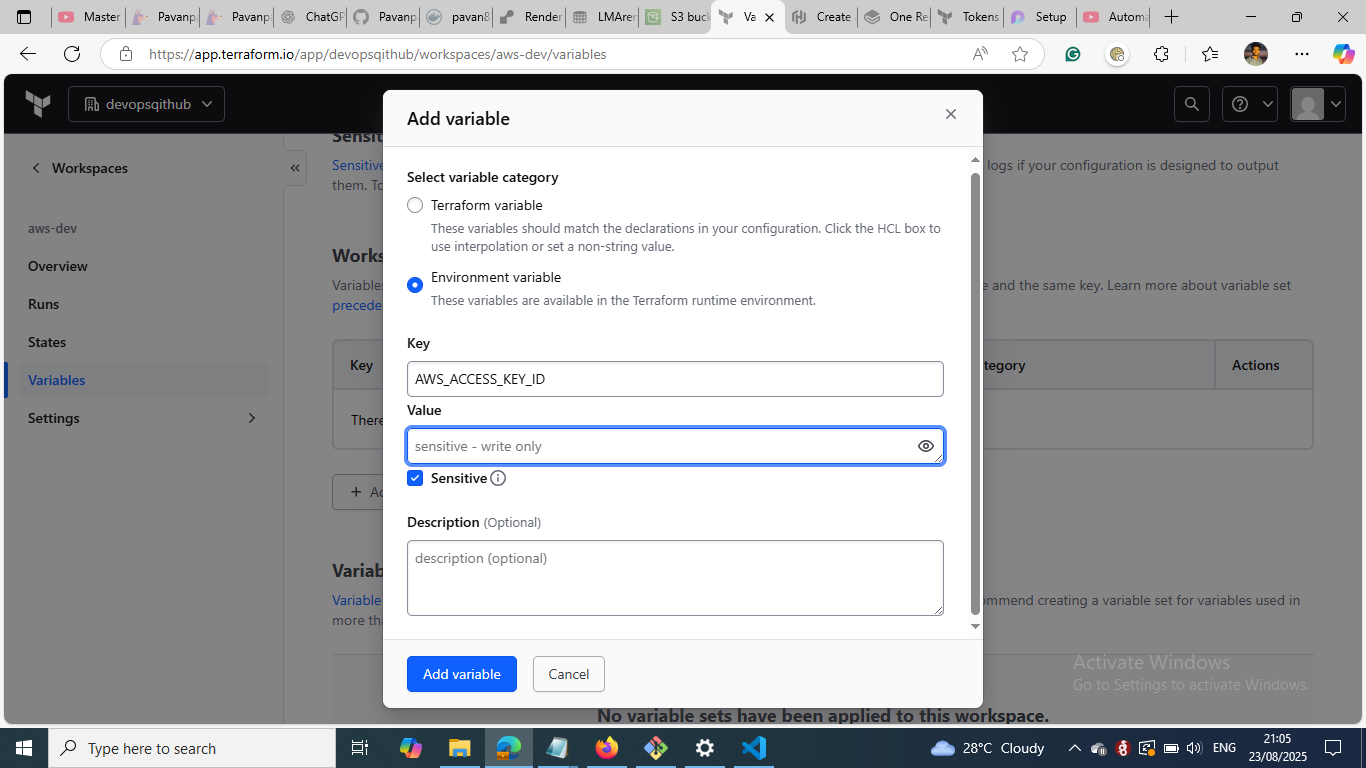Open the States sidebar item
This screenshot has height=768, width=1366.
(47, 342)
